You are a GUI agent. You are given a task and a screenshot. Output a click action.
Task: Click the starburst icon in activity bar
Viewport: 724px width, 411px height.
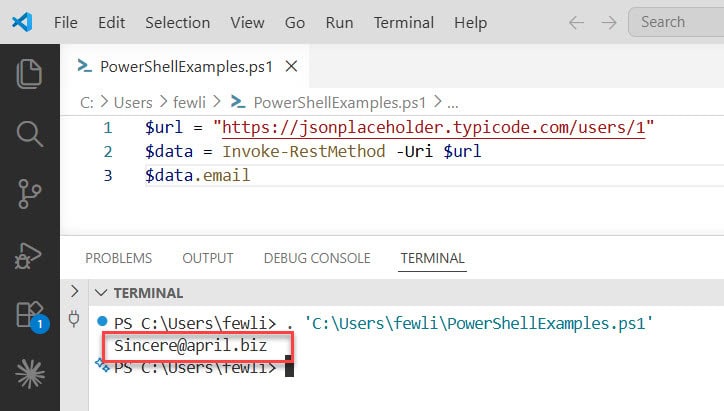(x=30, y=374)
